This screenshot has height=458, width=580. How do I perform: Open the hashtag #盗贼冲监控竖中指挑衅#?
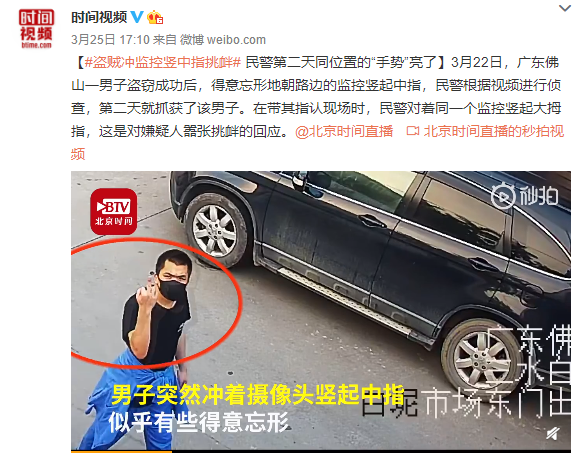pos(163,62)
